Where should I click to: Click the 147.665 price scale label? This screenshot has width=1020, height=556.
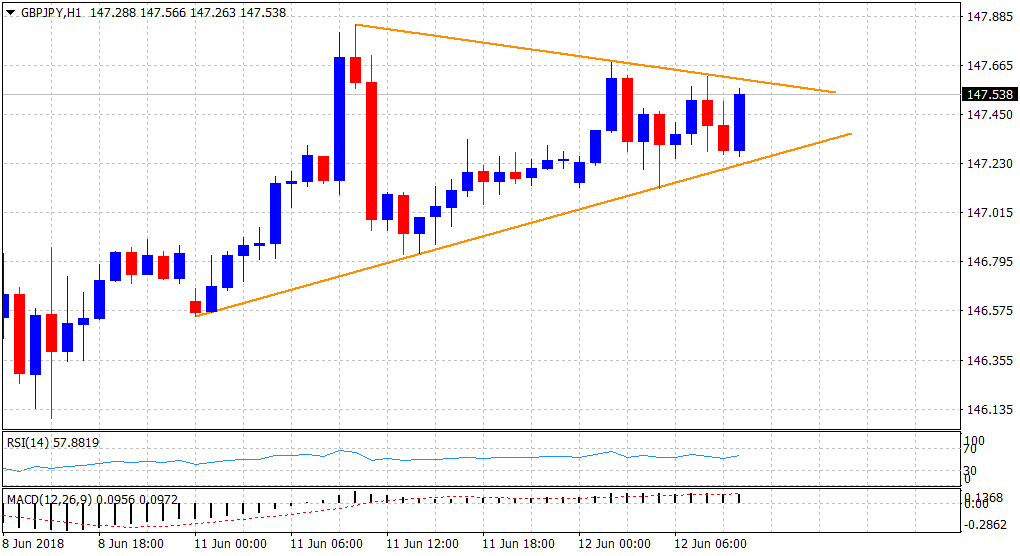tap(990, 66)
